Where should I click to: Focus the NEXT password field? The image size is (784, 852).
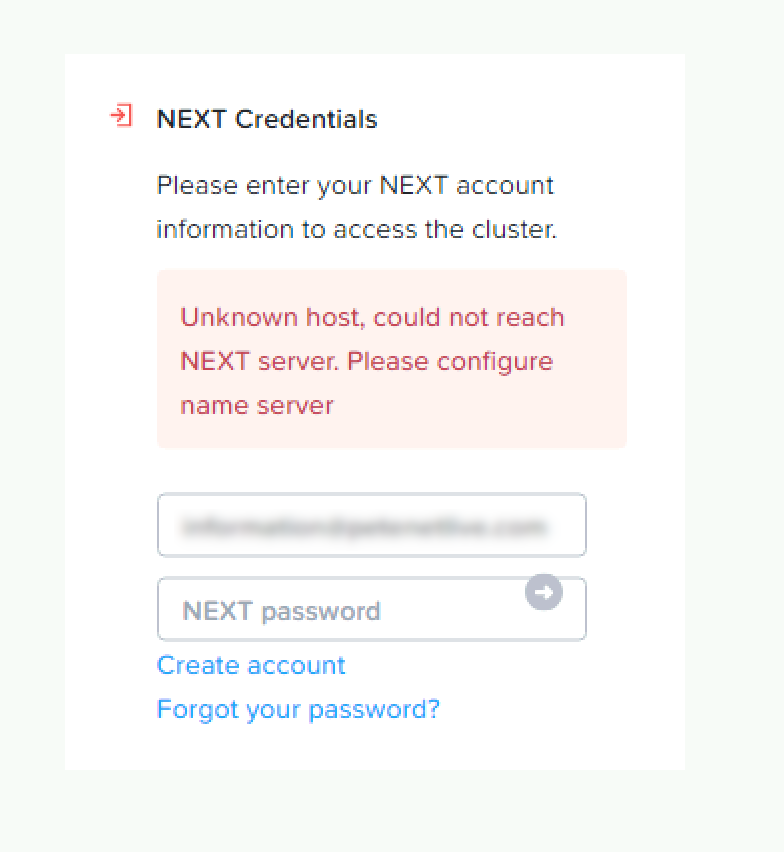[x=340, y=610]
